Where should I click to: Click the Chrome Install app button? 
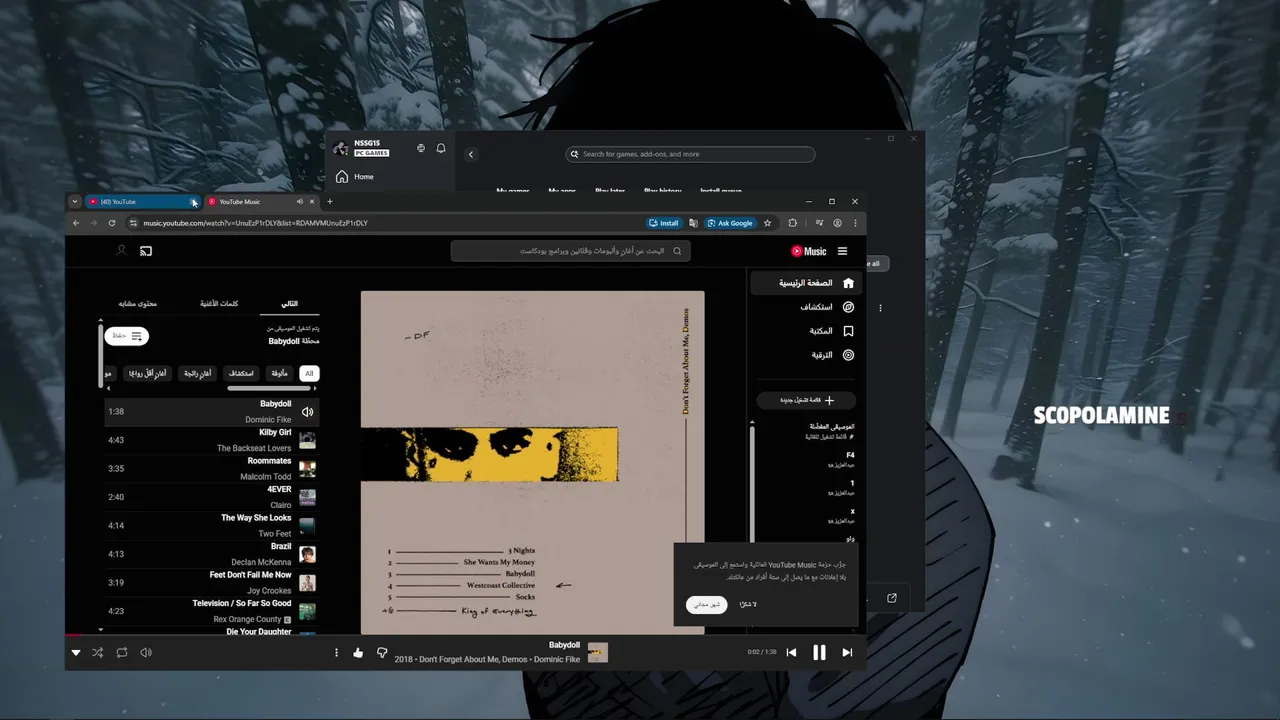click(x=664, y=223)
